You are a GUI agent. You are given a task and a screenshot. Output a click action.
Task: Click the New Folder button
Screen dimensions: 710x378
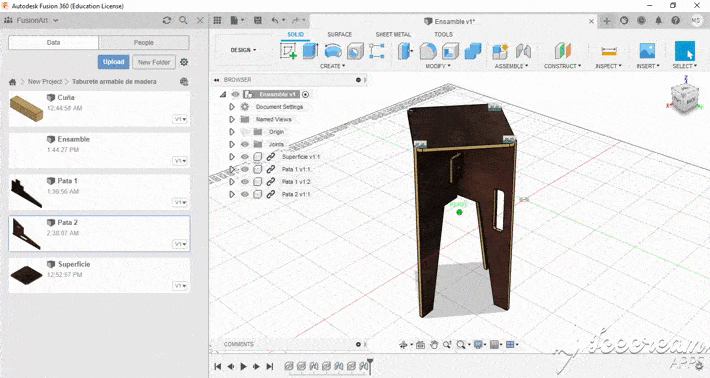point(154,62)
